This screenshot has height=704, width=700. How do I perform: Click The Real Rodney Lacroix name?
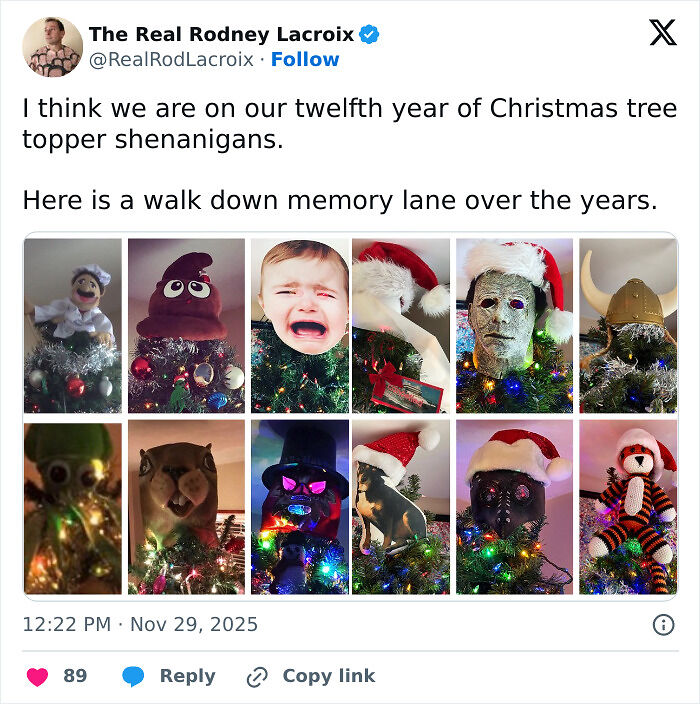coord(221,34)
